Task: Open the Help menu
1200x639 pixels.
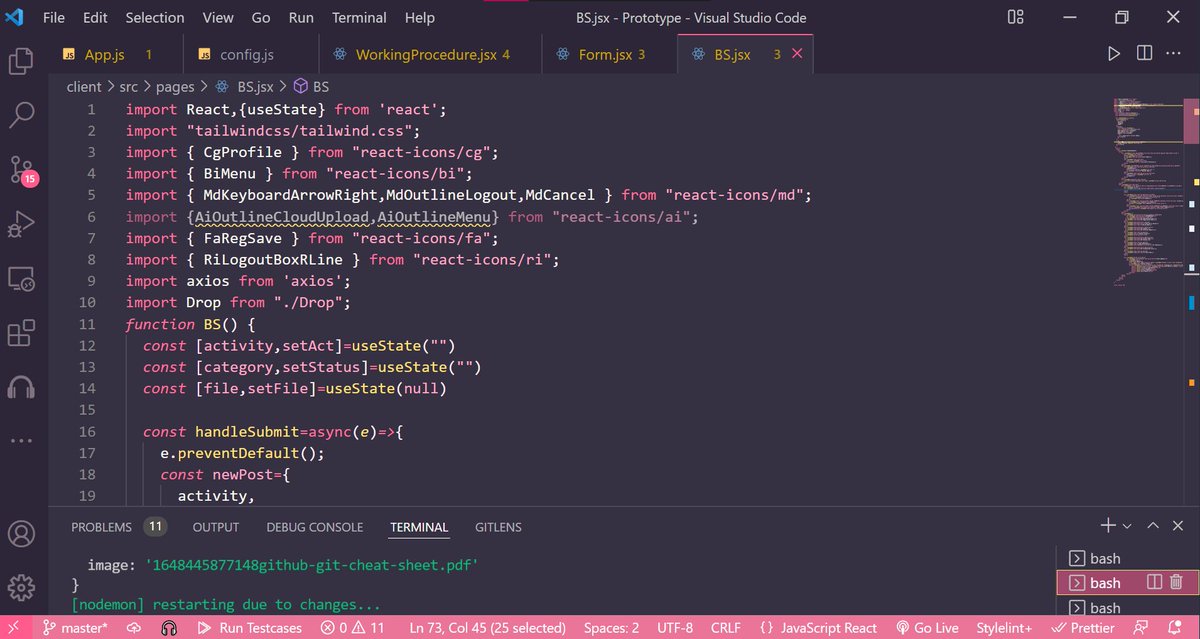Action: pos(420,17)
